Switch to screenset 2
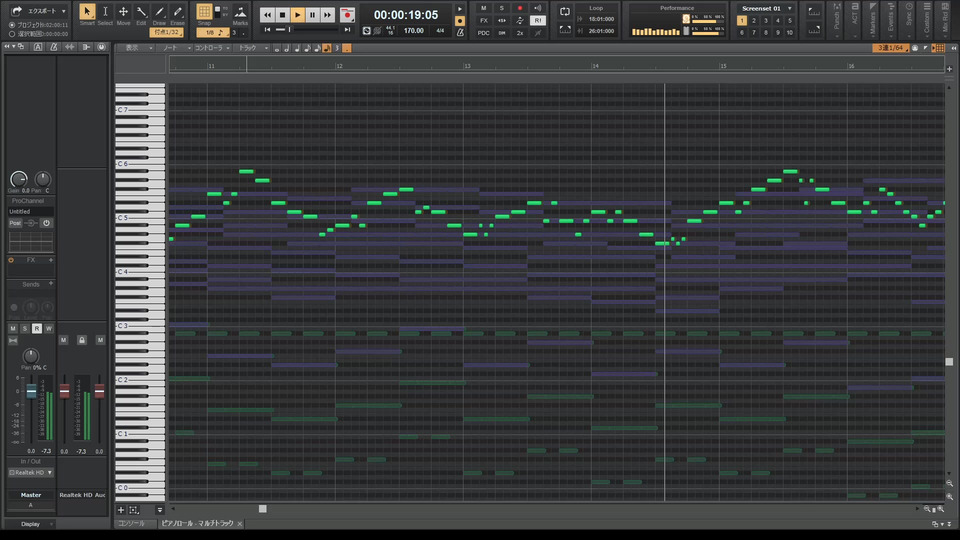Image resolution: width=960 pixels, height=540 pixels. point(754,21)
